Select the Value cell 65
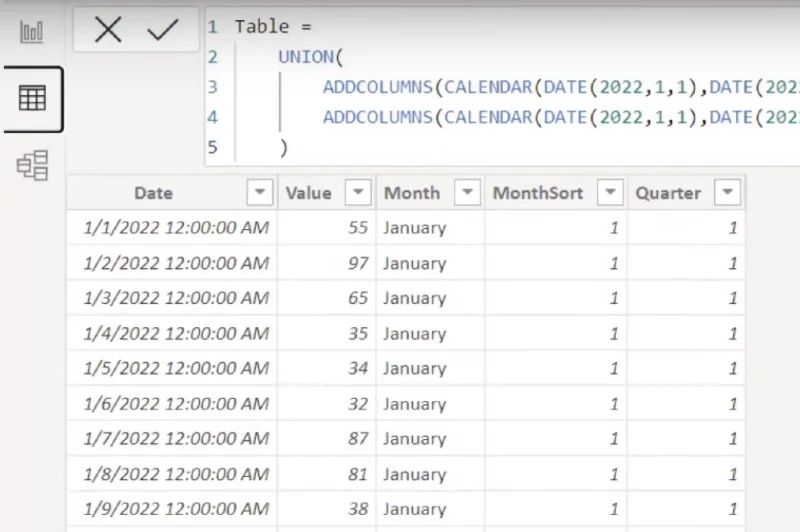This screenshot has height=532, width=800. point(327,297)
